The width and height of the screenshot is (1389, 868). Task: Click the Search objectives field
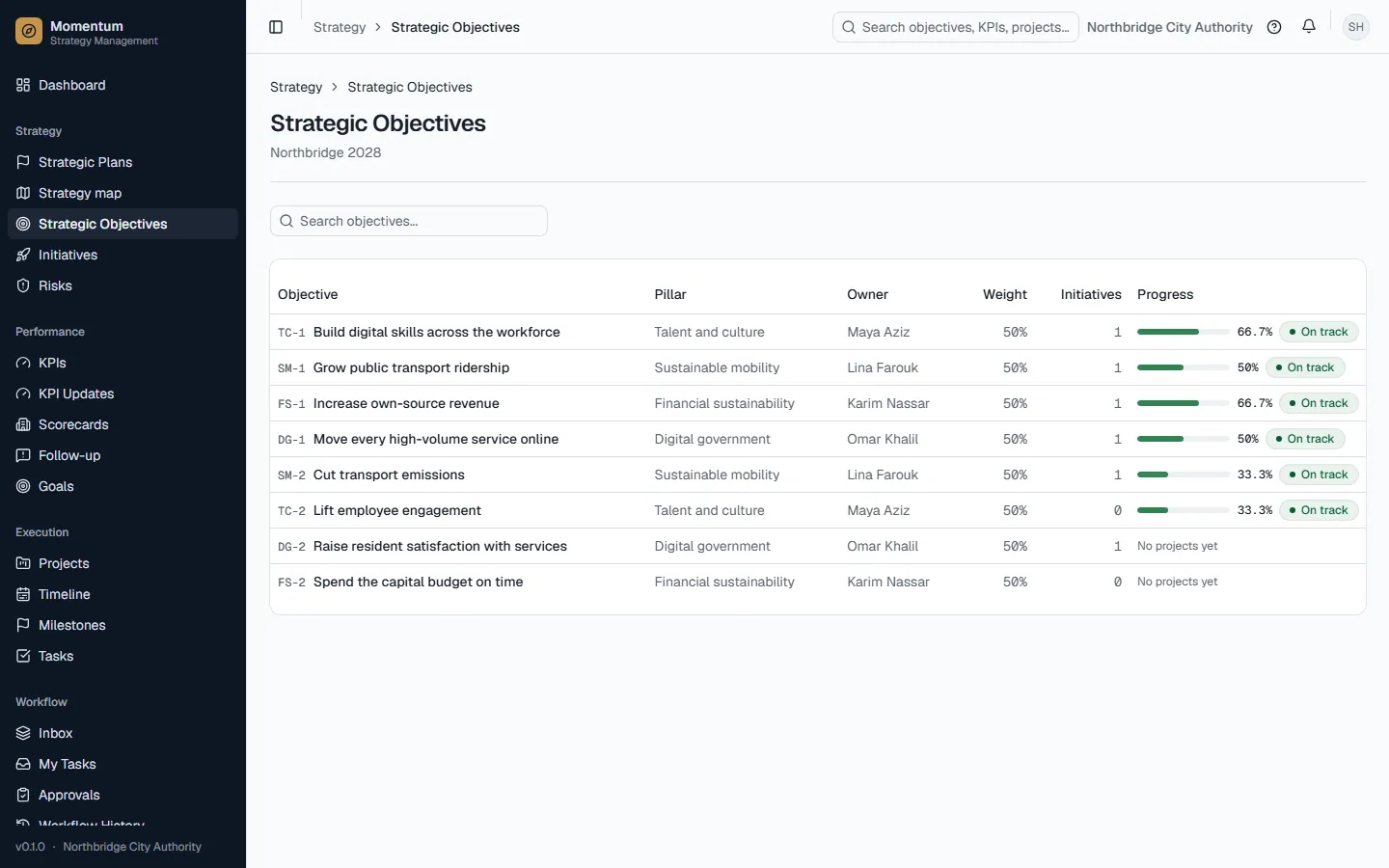[409, 221]
